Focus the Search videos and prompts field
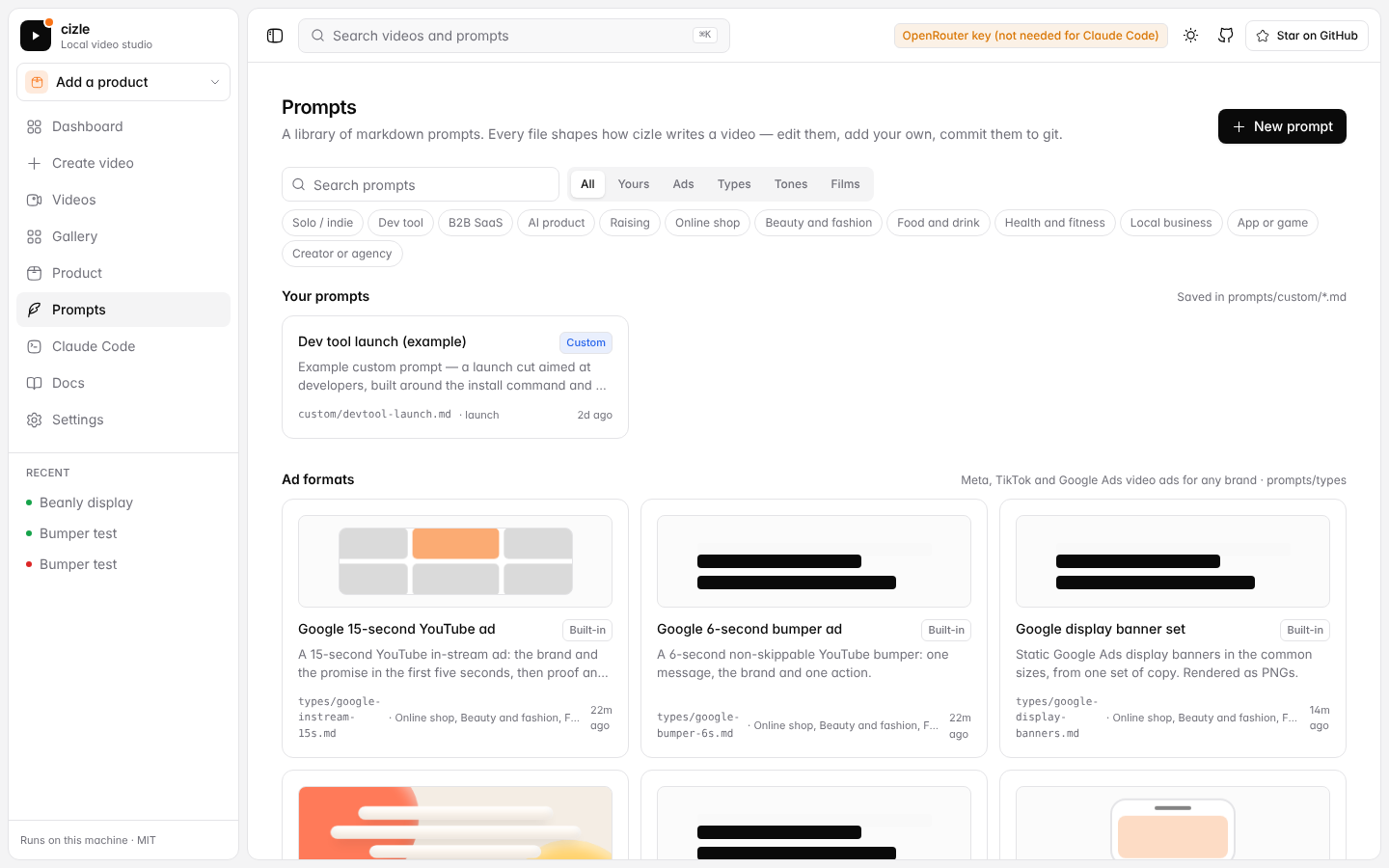This screenshot has height=868, width=1389. tap(514, 36)
